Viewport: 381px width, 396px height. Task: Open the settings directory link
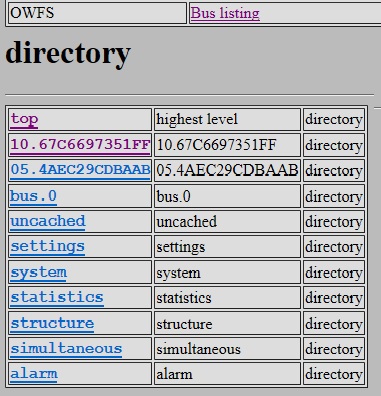click(x=47, y=247)
